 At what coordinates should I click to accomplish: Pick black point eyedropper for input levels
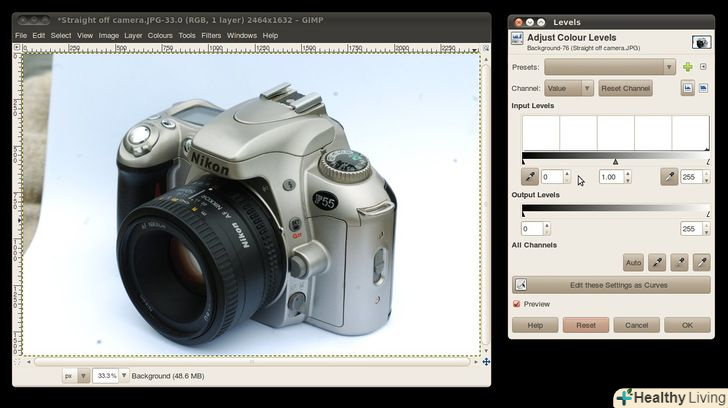tap(530, 177)
